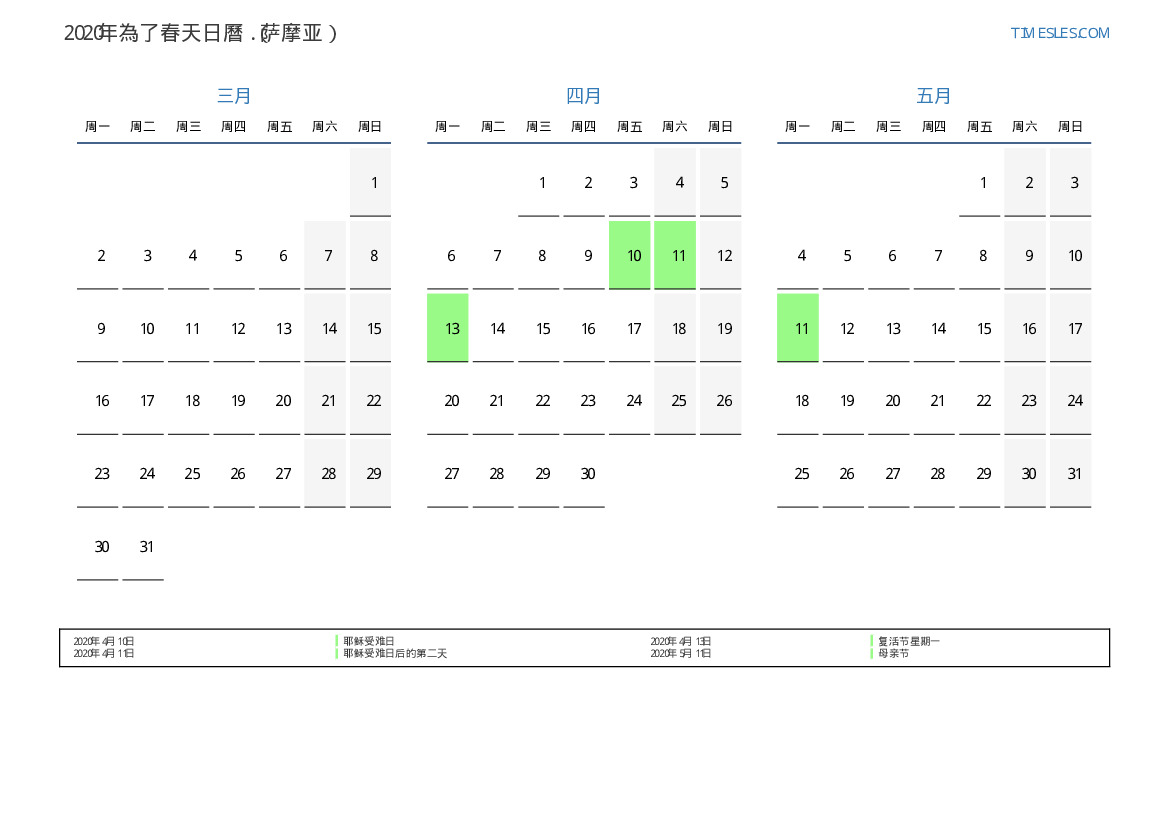The image size is (1169, 827).
Task: Select April 30 in the 四月 calendar
Action: coord(584,474)
